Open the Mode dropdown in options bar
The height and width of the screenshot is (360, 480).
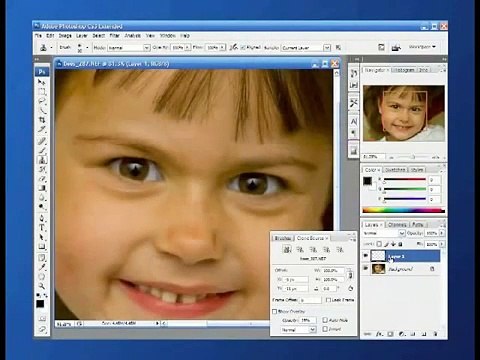click(146, 48)
